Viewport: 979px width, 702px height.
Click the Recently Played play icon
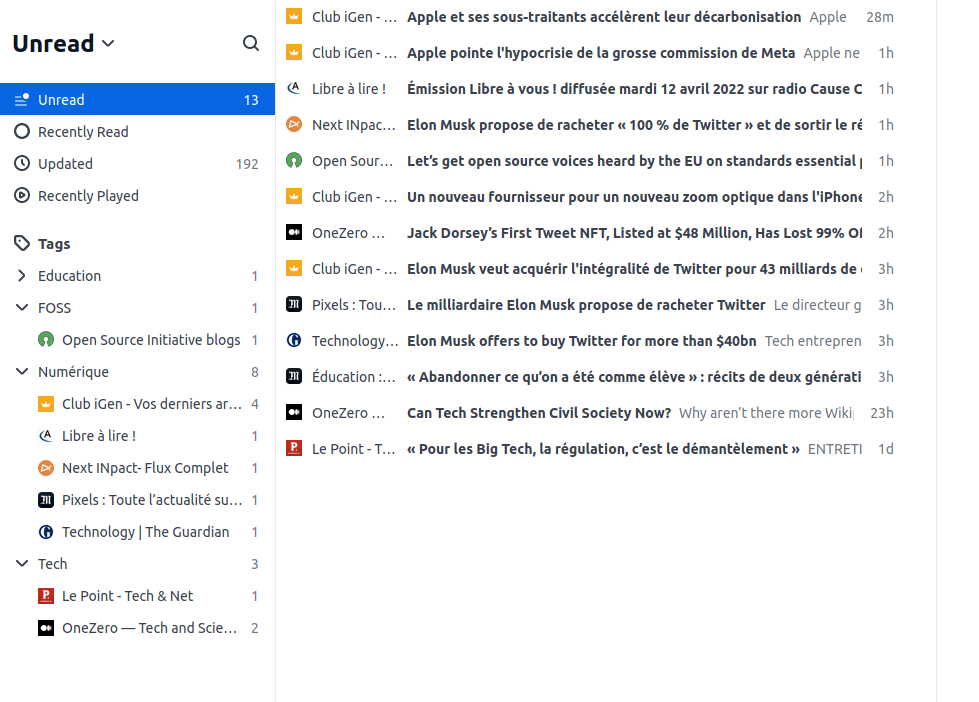pyautogui.click(x=22, y=195)
